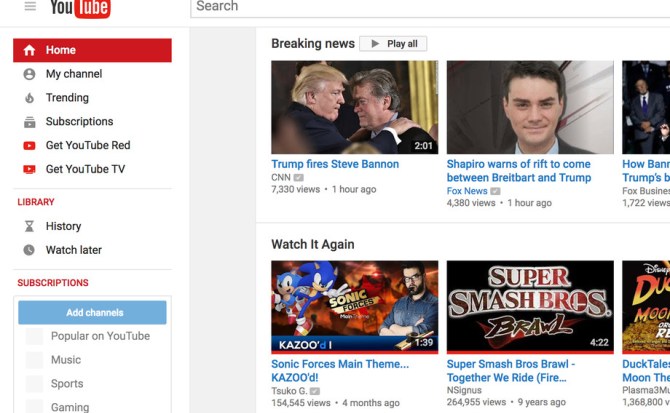Click '4,380 views • 1 hour ago' text
Viewport: 670px width, 413px height.
tap(499, 203)
